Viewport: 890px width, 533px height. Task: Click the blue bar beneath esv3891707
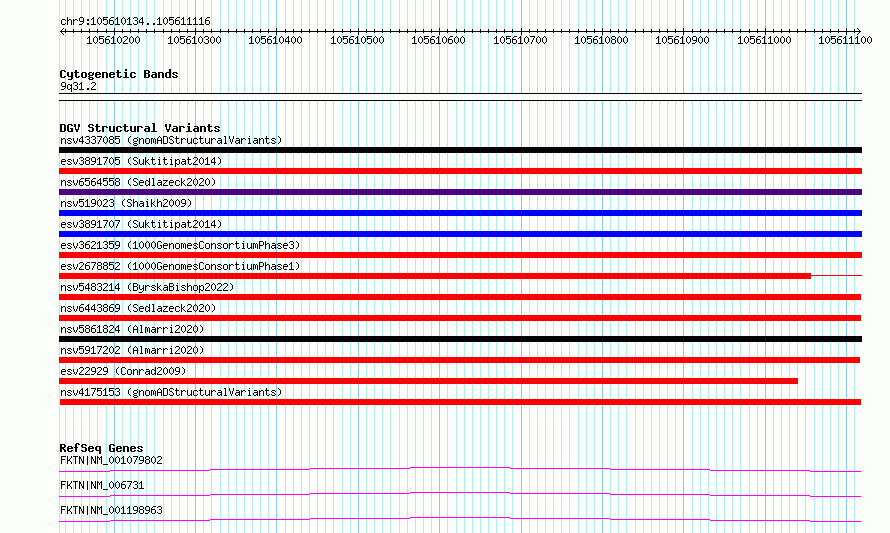pos(460,234)
